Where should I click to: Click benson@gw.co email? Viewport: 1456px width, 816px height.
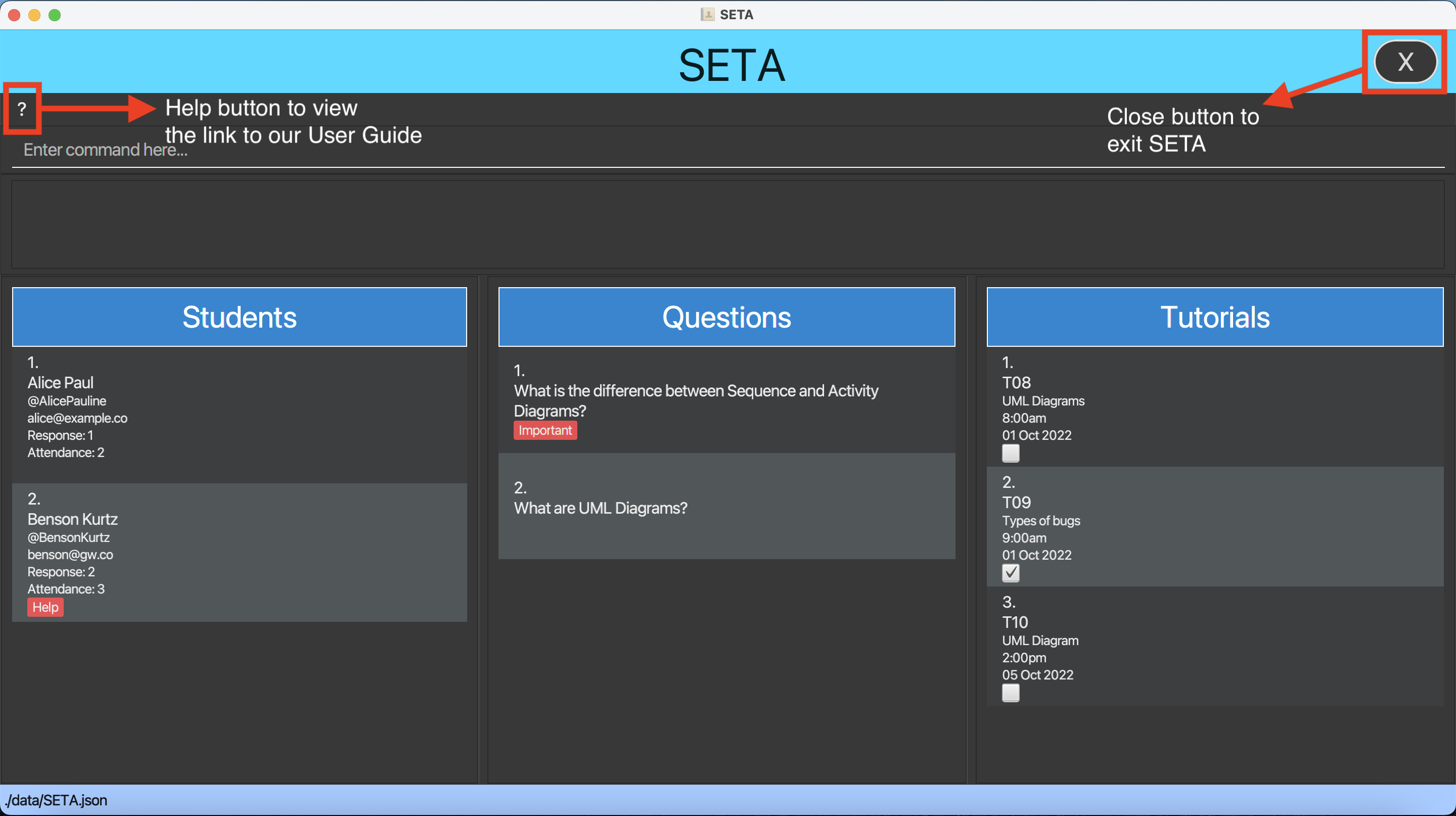(x=70, y=555)
